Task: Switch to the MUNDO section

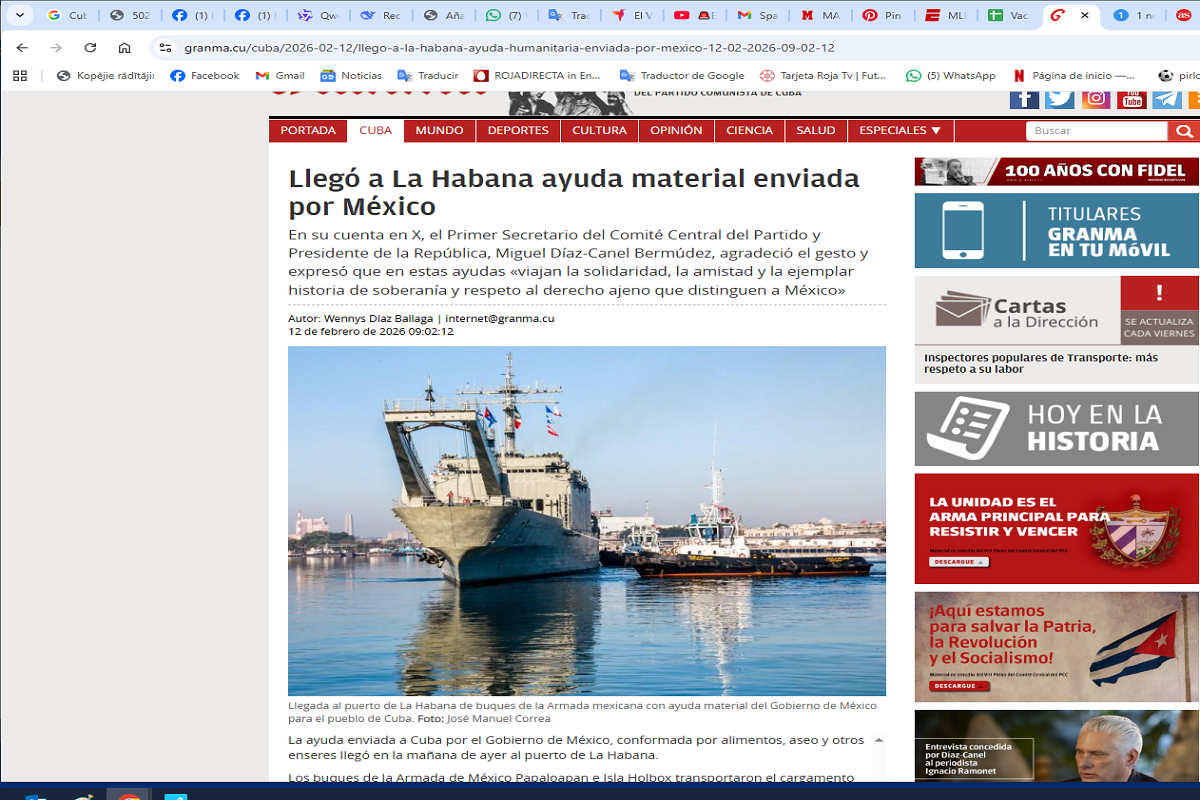Action: (439, 130)
